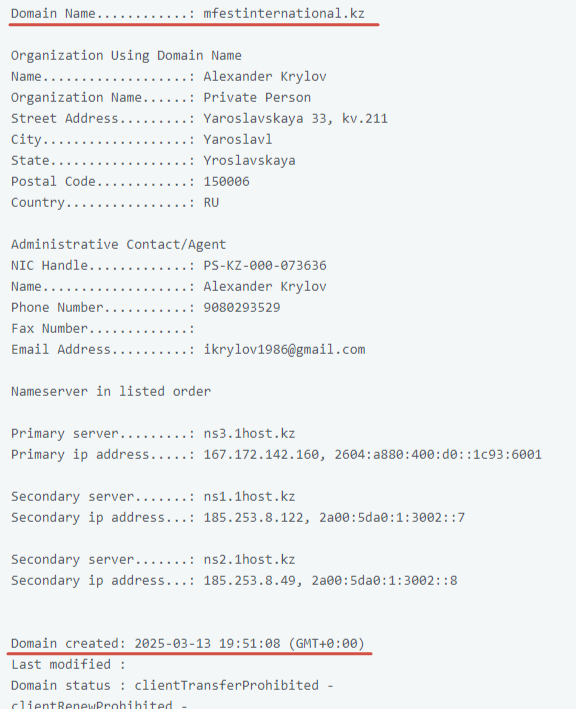This screenshot has width=576, height=709.
Task: Click the primary server ns3.1host.kz
Action: [x=249, y=434]
